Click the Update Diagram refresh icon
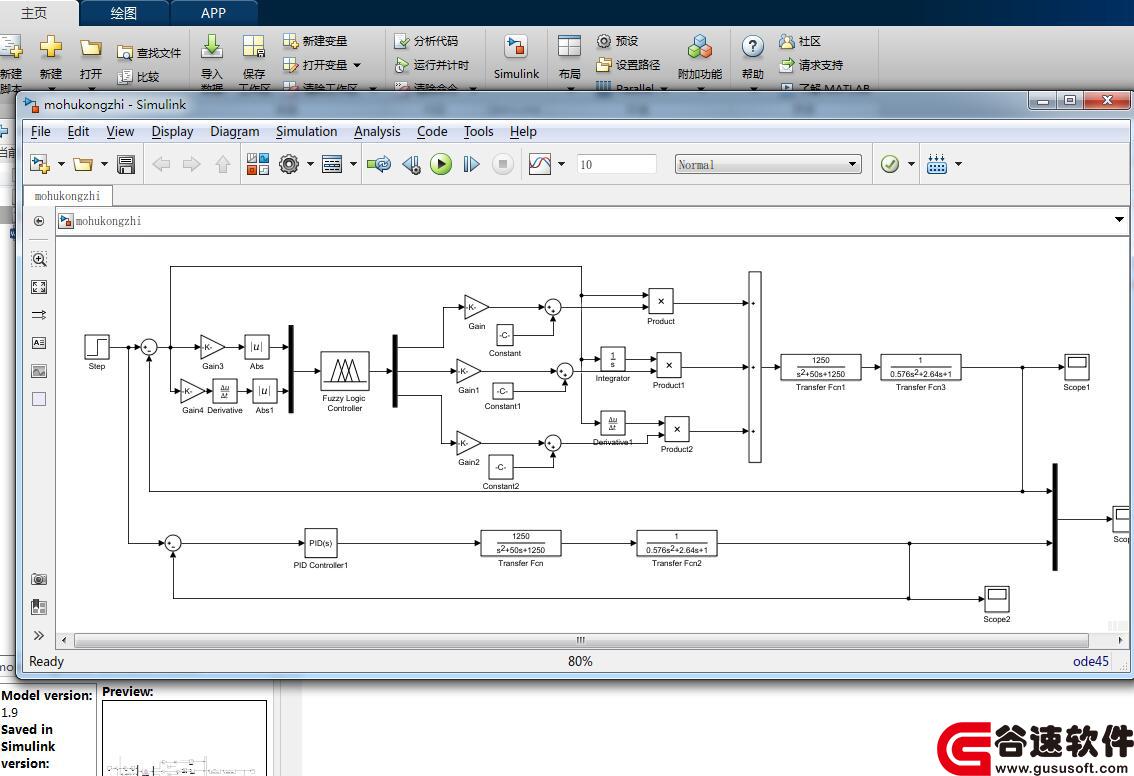1134x776 pixels. (x=379, y=164)
